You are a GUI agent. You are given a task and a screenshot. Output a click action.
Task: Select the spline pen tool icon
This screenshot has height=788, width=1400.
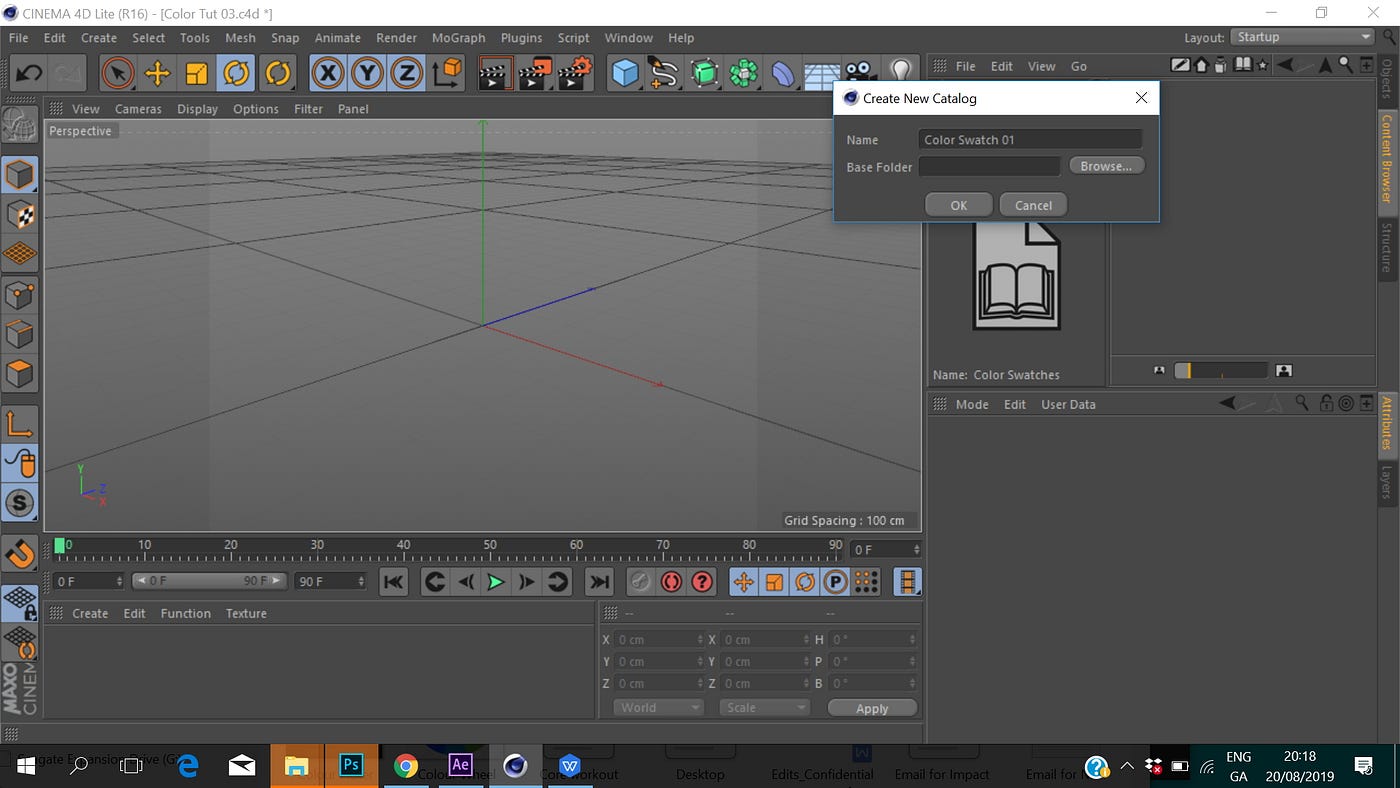click(664, 73)
